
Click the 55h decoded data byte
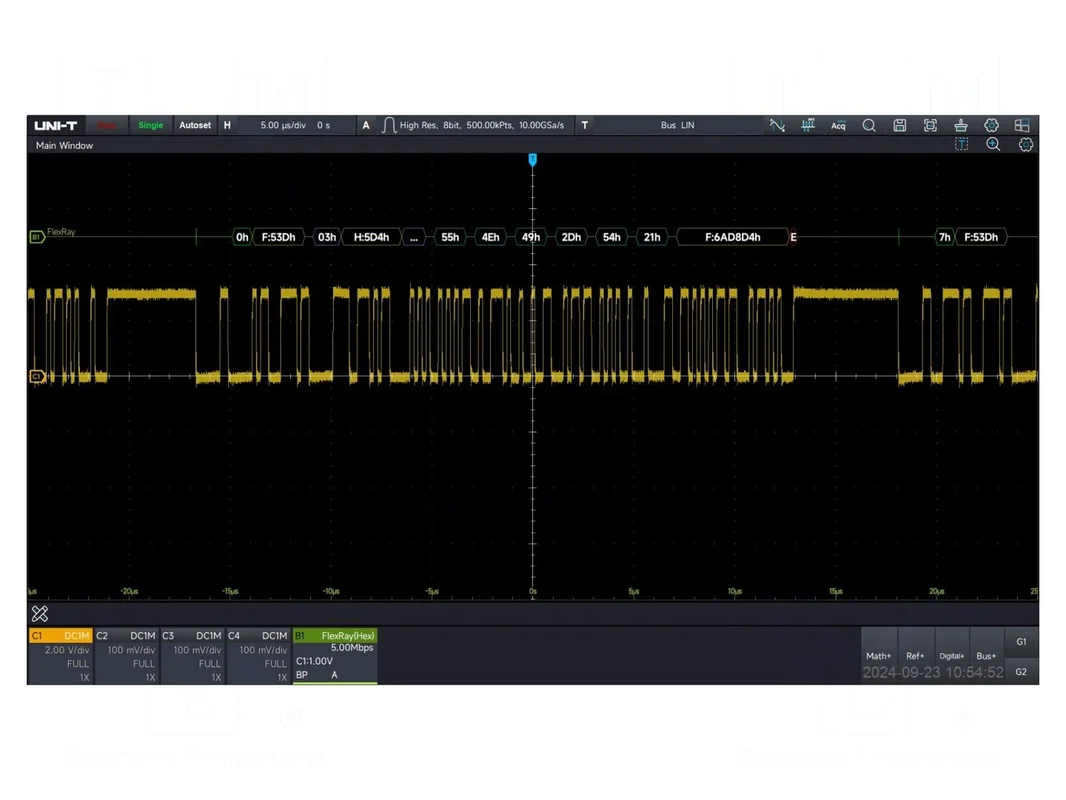coord(450,237)
